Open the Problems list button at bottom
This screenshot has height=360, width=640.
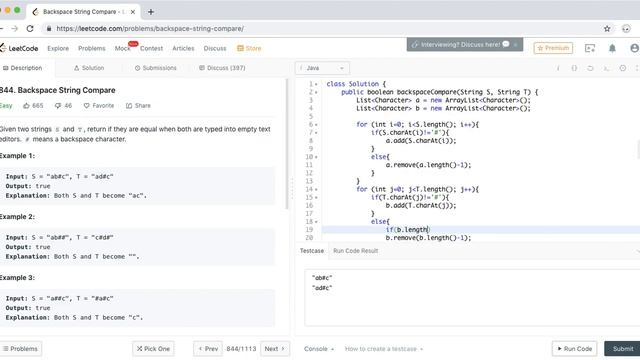click(x=20, y=349)
